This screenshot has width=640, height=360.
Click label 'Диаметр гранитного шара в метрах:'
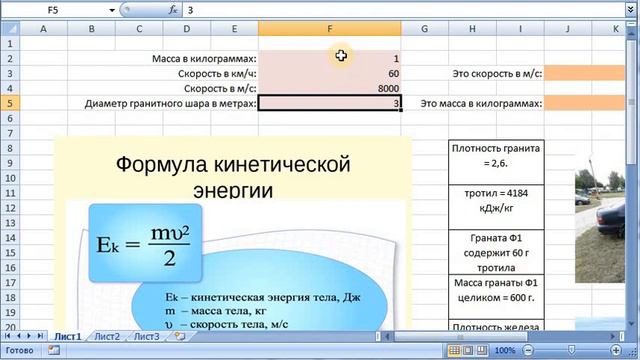click(x=171, y=104)
